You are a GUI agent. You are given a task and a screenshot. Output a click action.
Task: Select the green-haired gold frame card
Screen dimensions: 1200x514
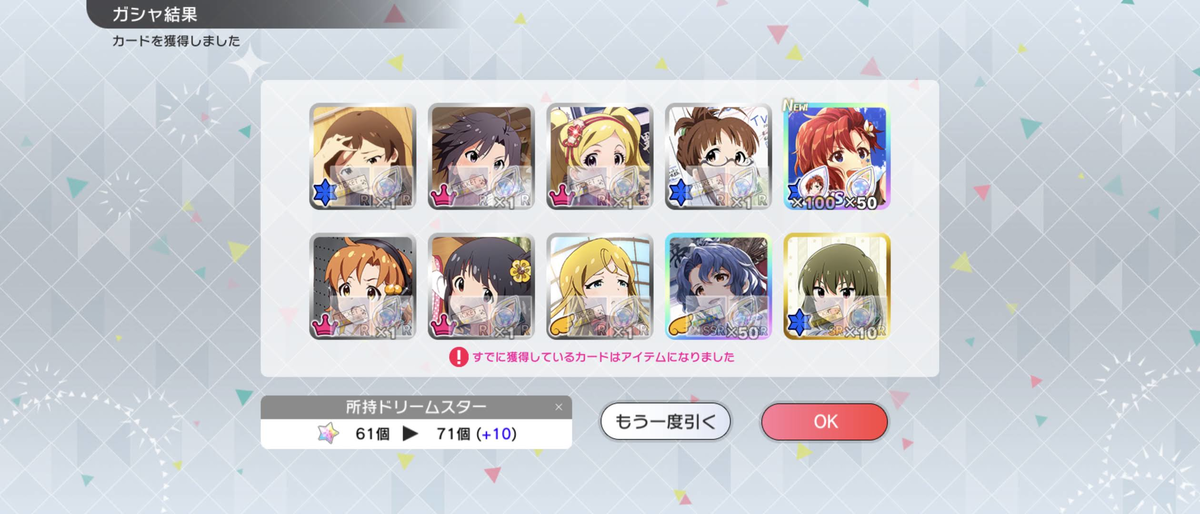[x=837, y=287]
